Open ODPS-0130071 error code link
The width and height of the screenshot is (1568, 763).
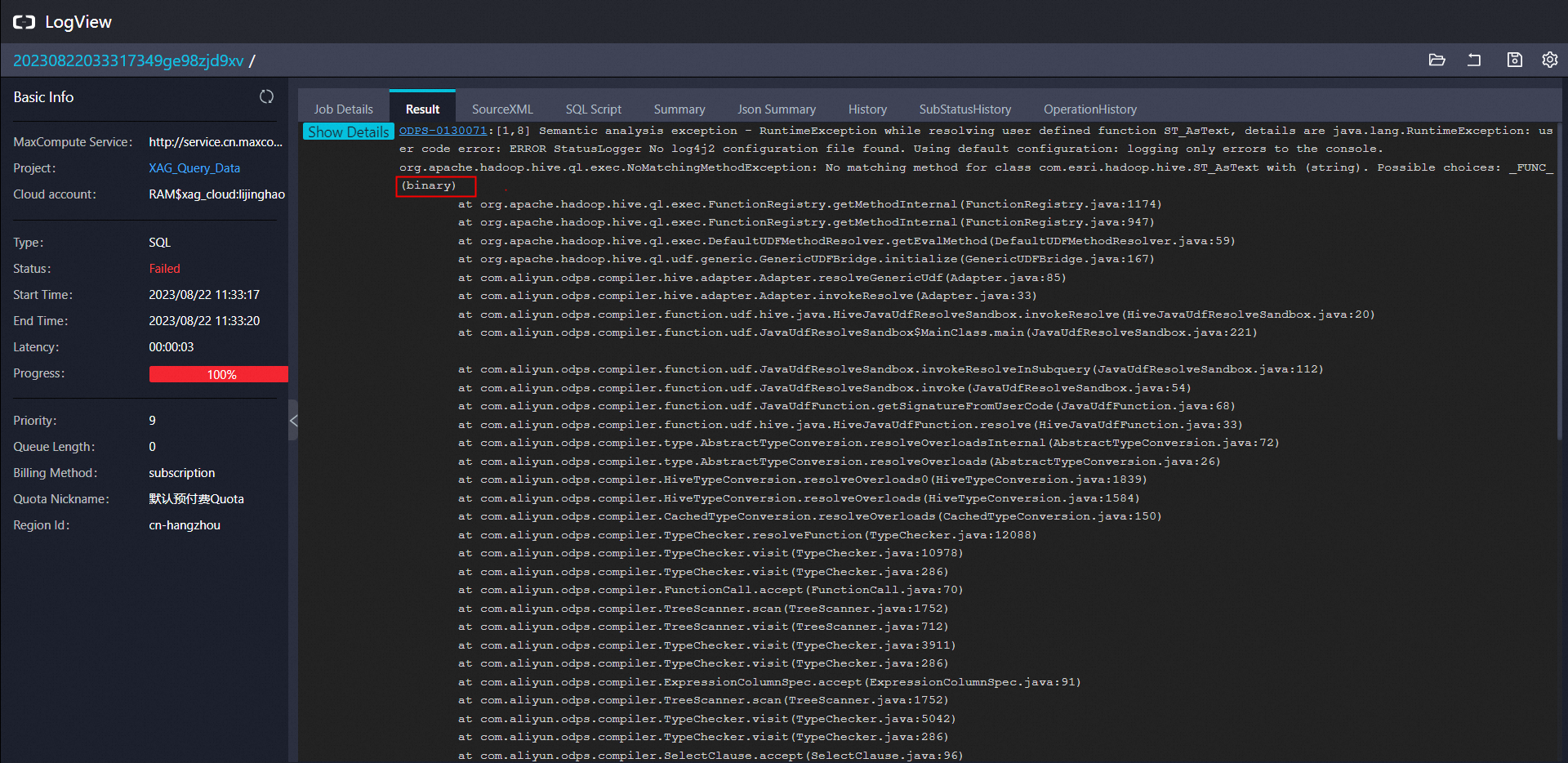click(x=443, y=131)
